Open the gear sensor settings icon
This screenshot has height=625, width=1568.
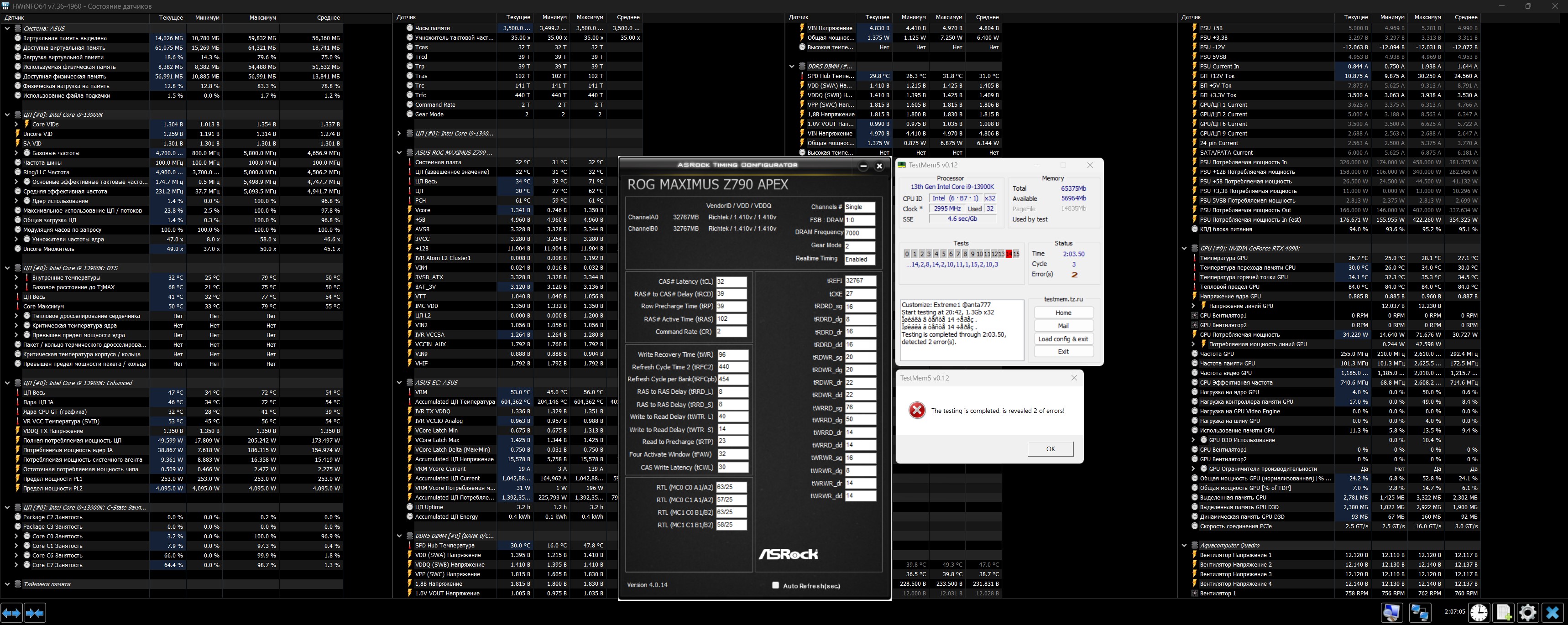click(x=1527, y=612)
